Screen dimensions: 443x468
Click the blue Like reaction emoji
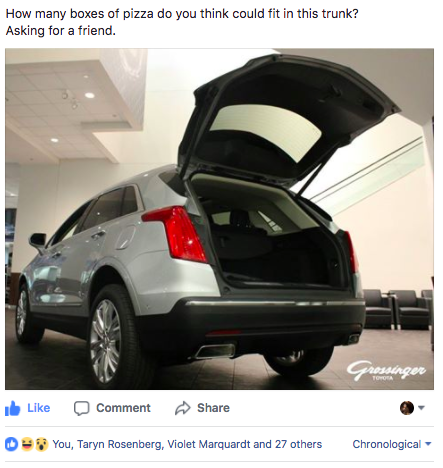(12, 444)
